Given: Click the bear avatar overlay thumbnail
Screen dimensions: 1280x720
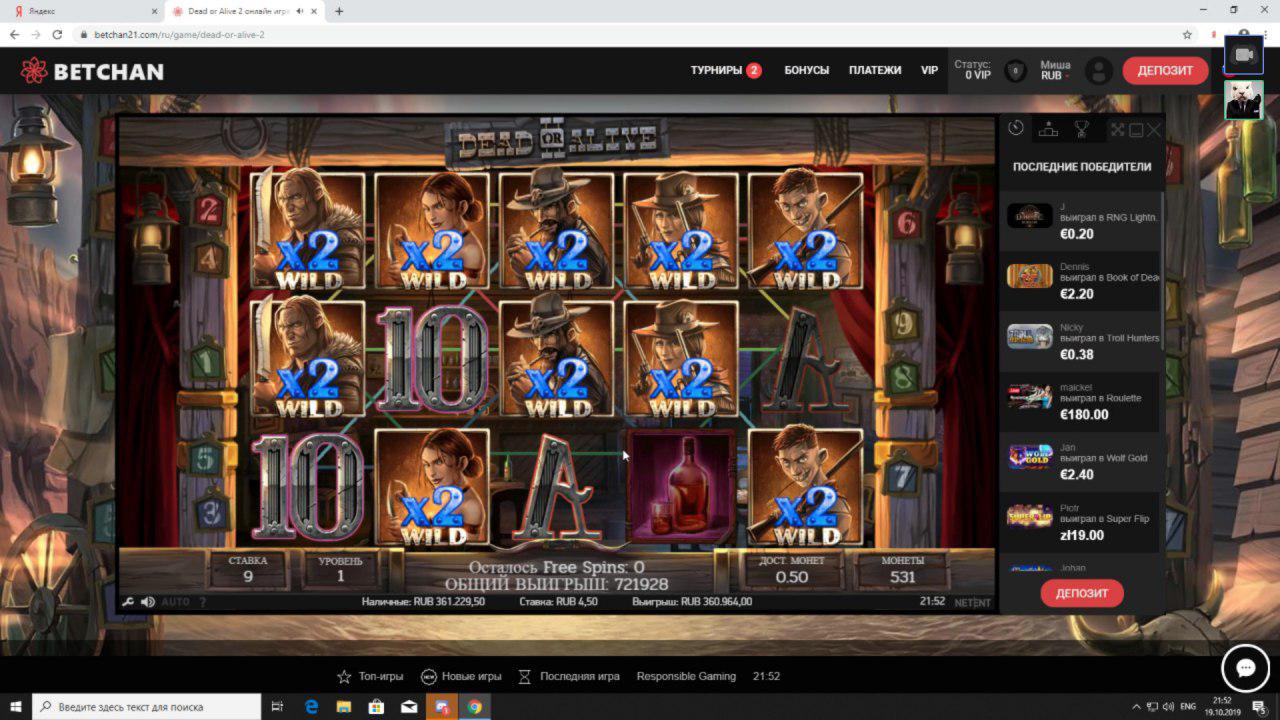Looking at the screenshot, I should point(1244,100).
